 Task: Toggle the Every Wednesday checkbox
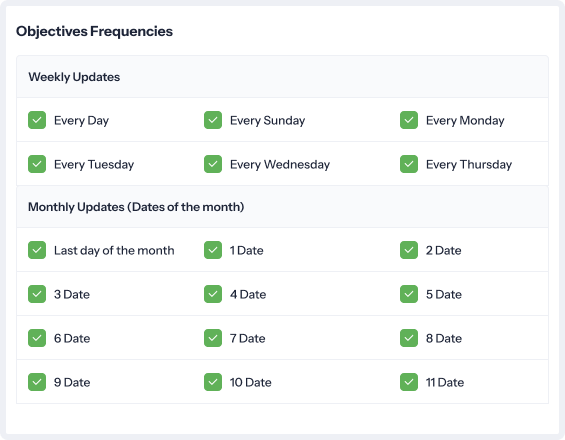coord(213,164)
